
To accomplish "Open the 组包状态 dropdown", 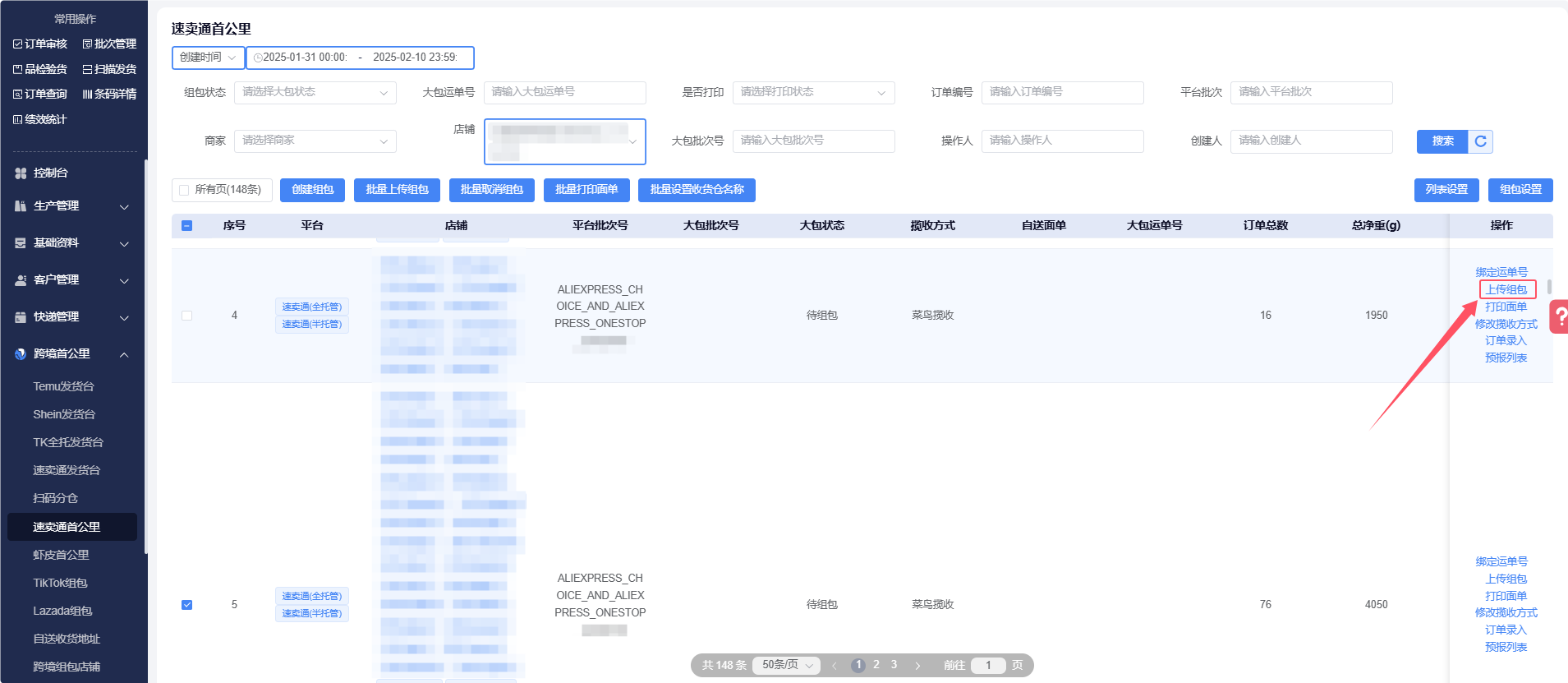I will coord(315,93).
